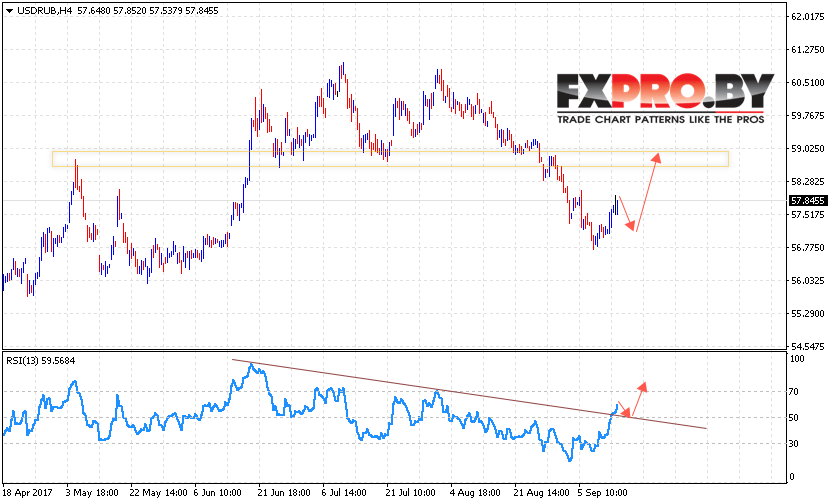Click the '4 Aug 18:00' time axis label
Viewport: 829px width, 504px height.
click(x=475, y=493)
